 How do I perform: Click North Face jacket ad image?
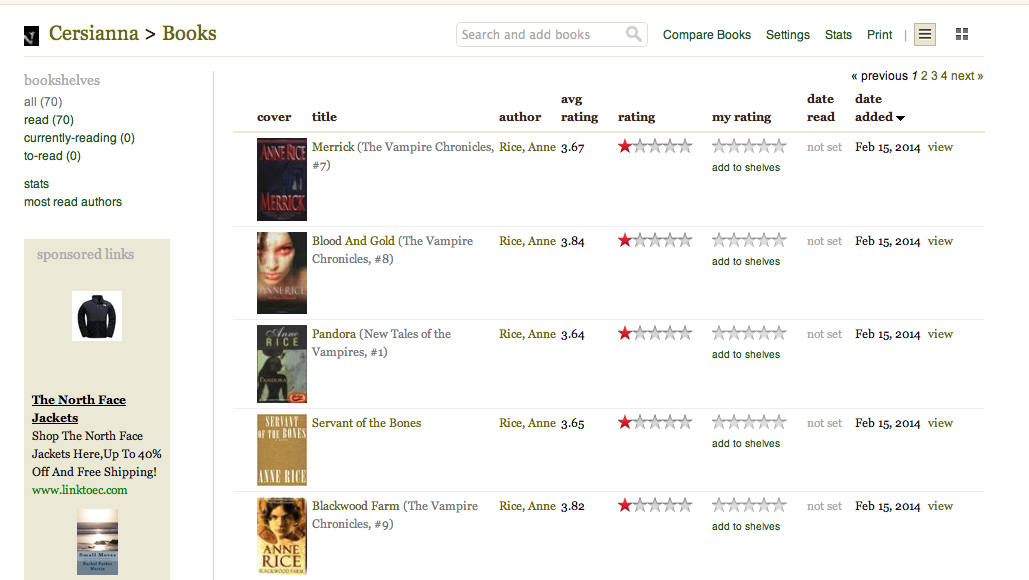click(96, 316)
